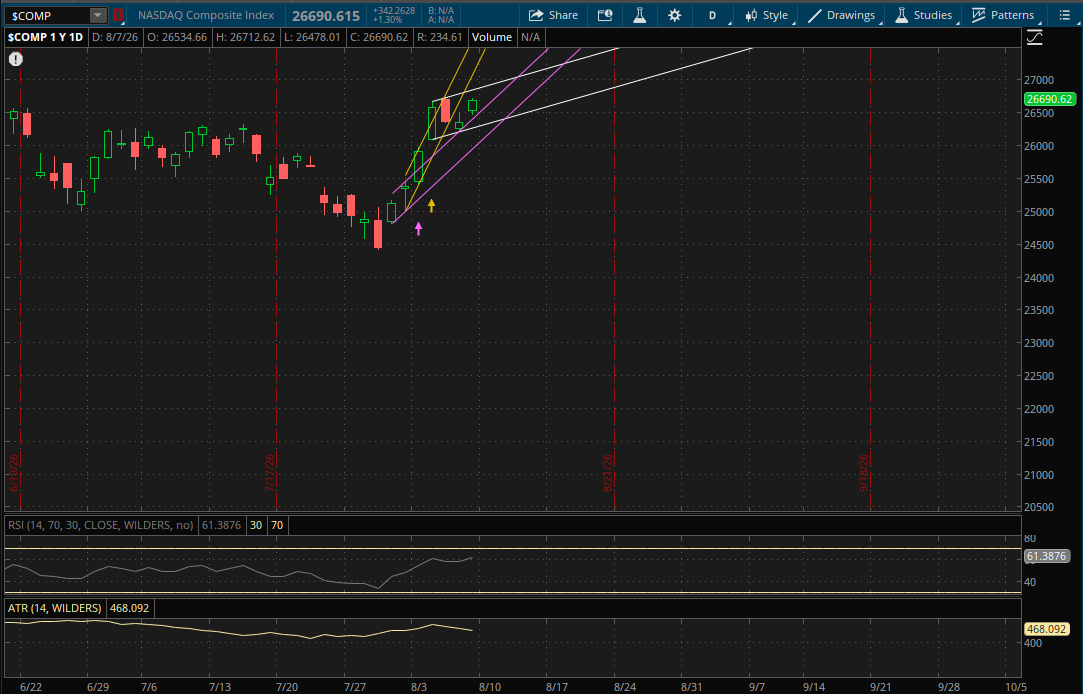1083x694 pixels.
Task: Open the D timeframe dropdown
Action: pyautogui.click(x=713, y=15)
